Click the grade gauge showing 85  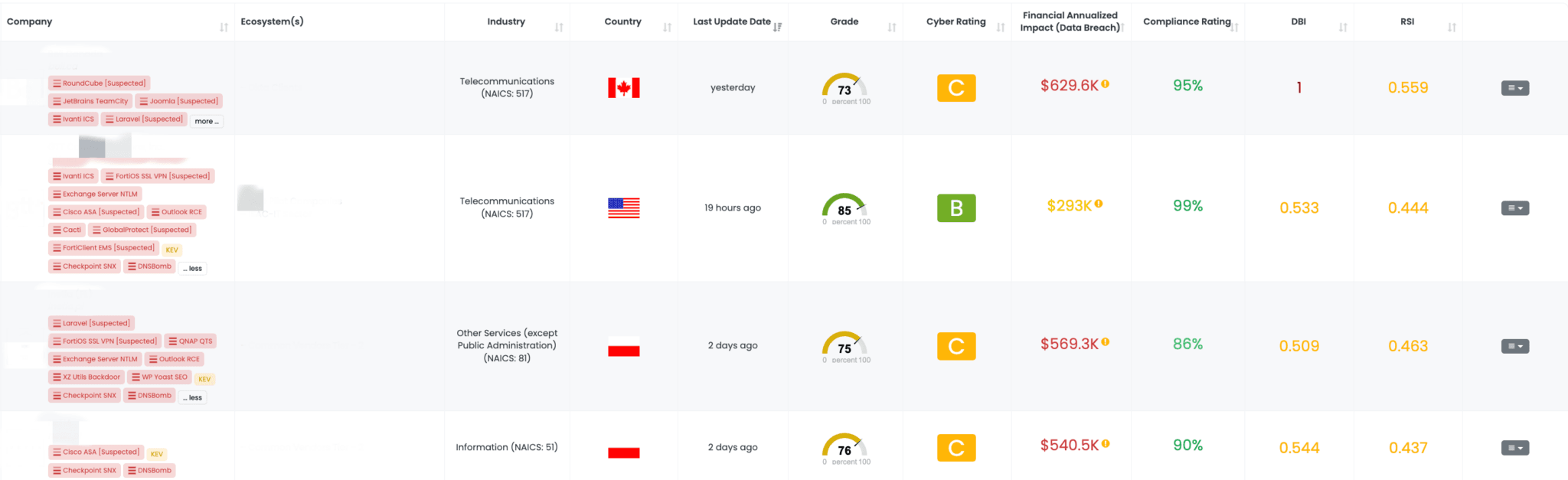(845, 207)
